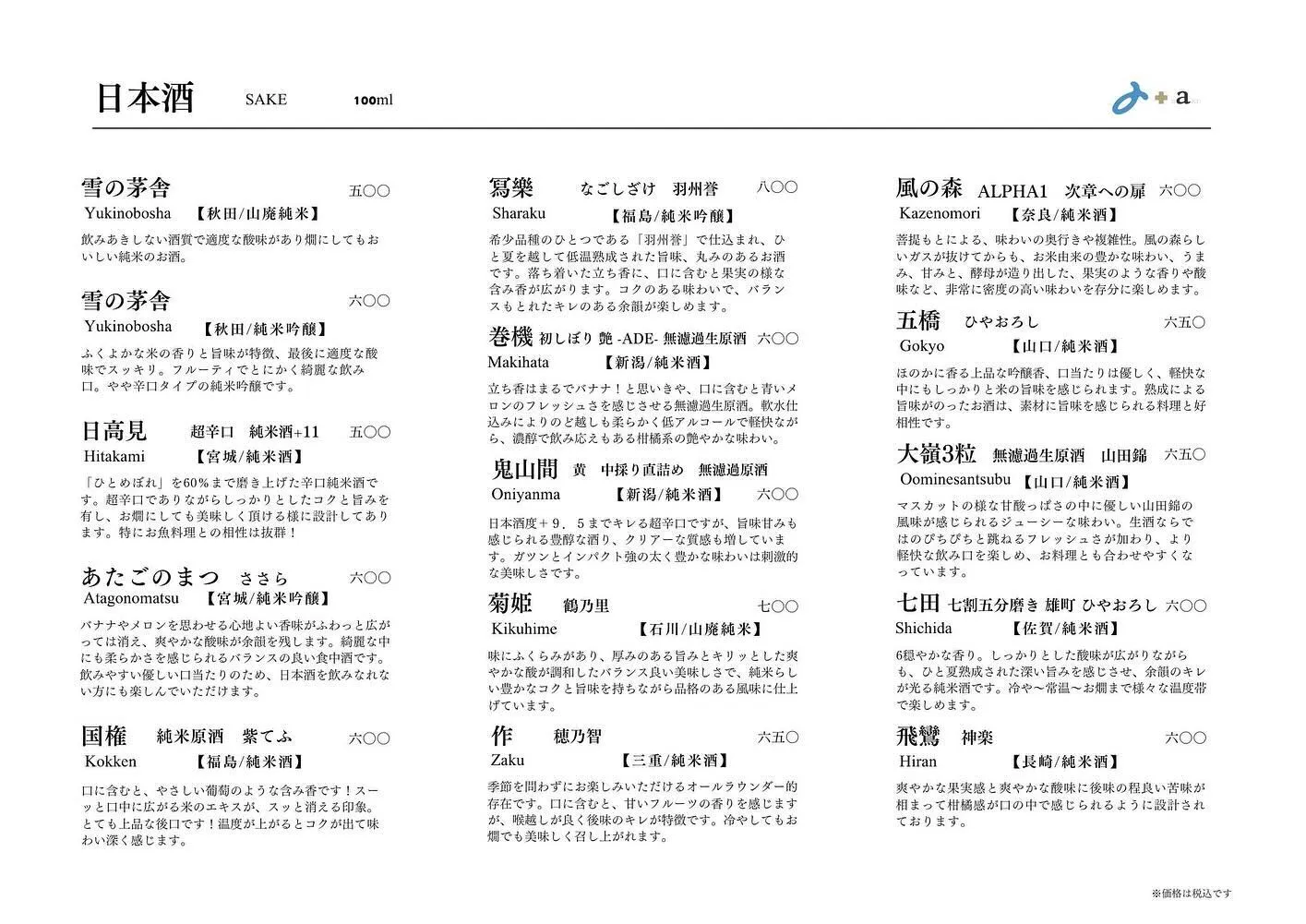Select the 冩樂 sake name
Viewport: 1306px width, 924px height.
pos(511,188)
